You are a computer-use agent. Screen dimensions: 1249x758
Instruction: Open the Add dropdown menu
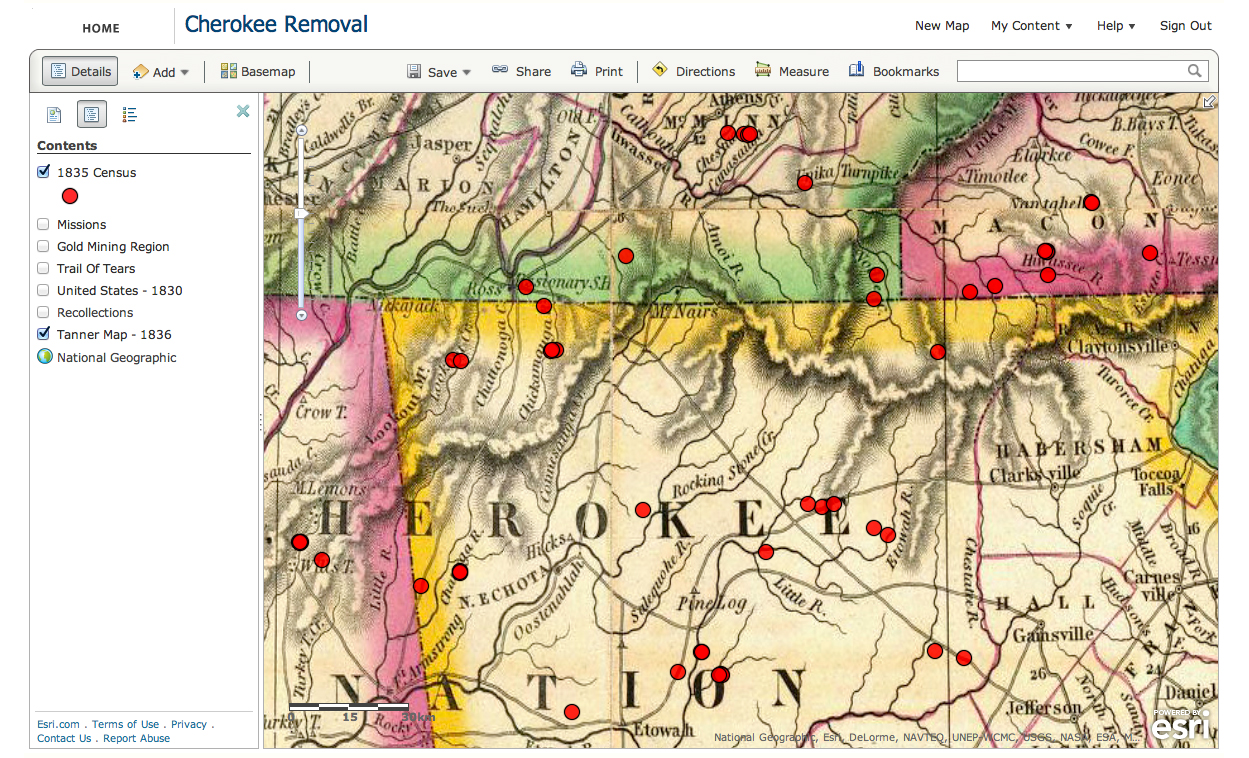pyautogui.click(x=160, y=72)
